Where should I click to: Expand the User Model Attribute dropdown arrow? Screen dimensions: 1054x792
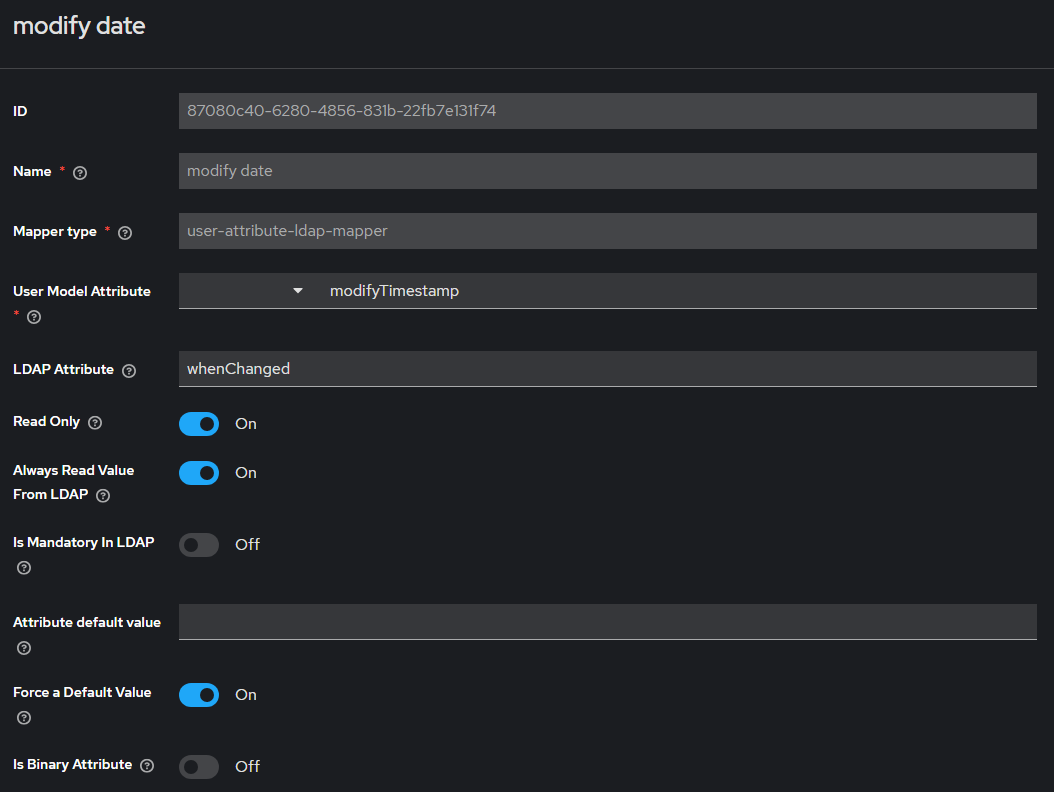(x=297, y=291)
